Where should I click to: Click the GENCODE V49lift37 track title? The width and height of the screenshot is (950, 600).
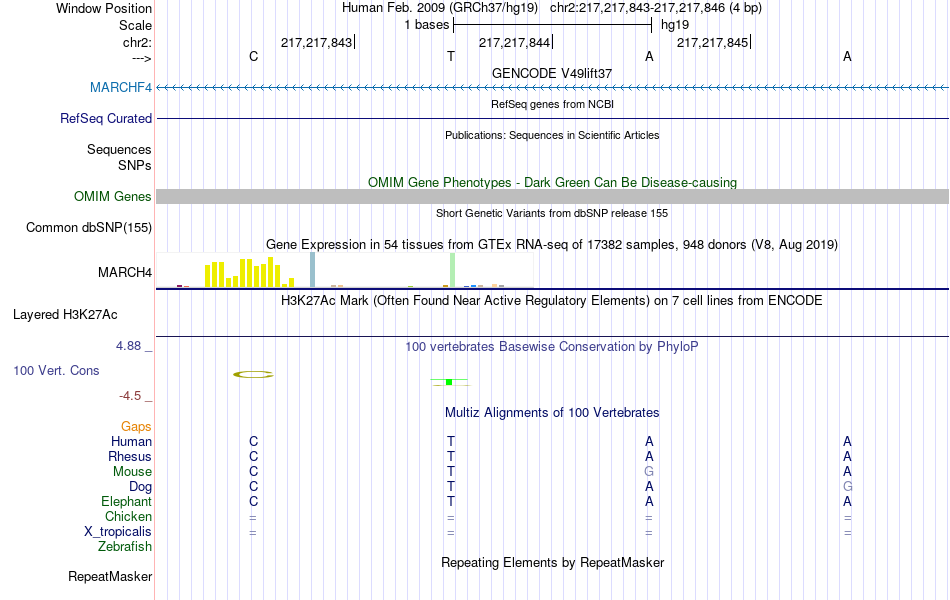click(x=552, y=73)
